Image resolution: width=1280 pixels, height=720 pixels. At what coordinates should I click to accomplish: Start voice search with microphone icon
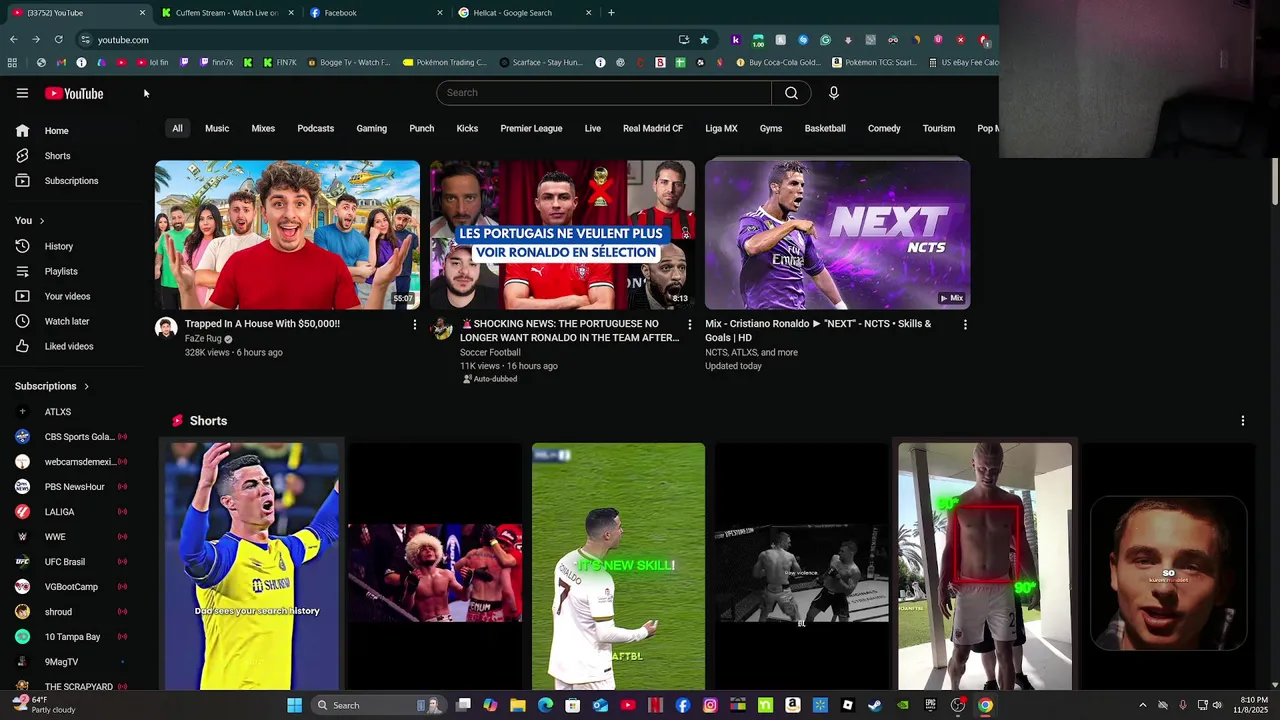834,93
